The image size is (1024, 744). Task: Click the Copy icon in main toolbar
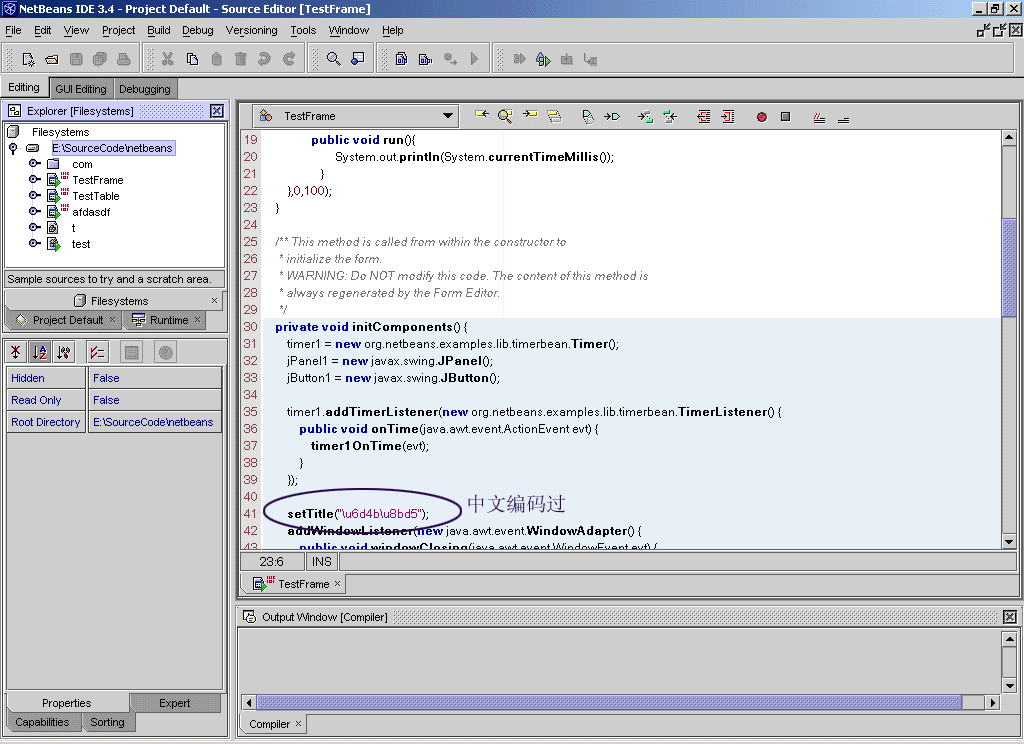coord(192,59)
